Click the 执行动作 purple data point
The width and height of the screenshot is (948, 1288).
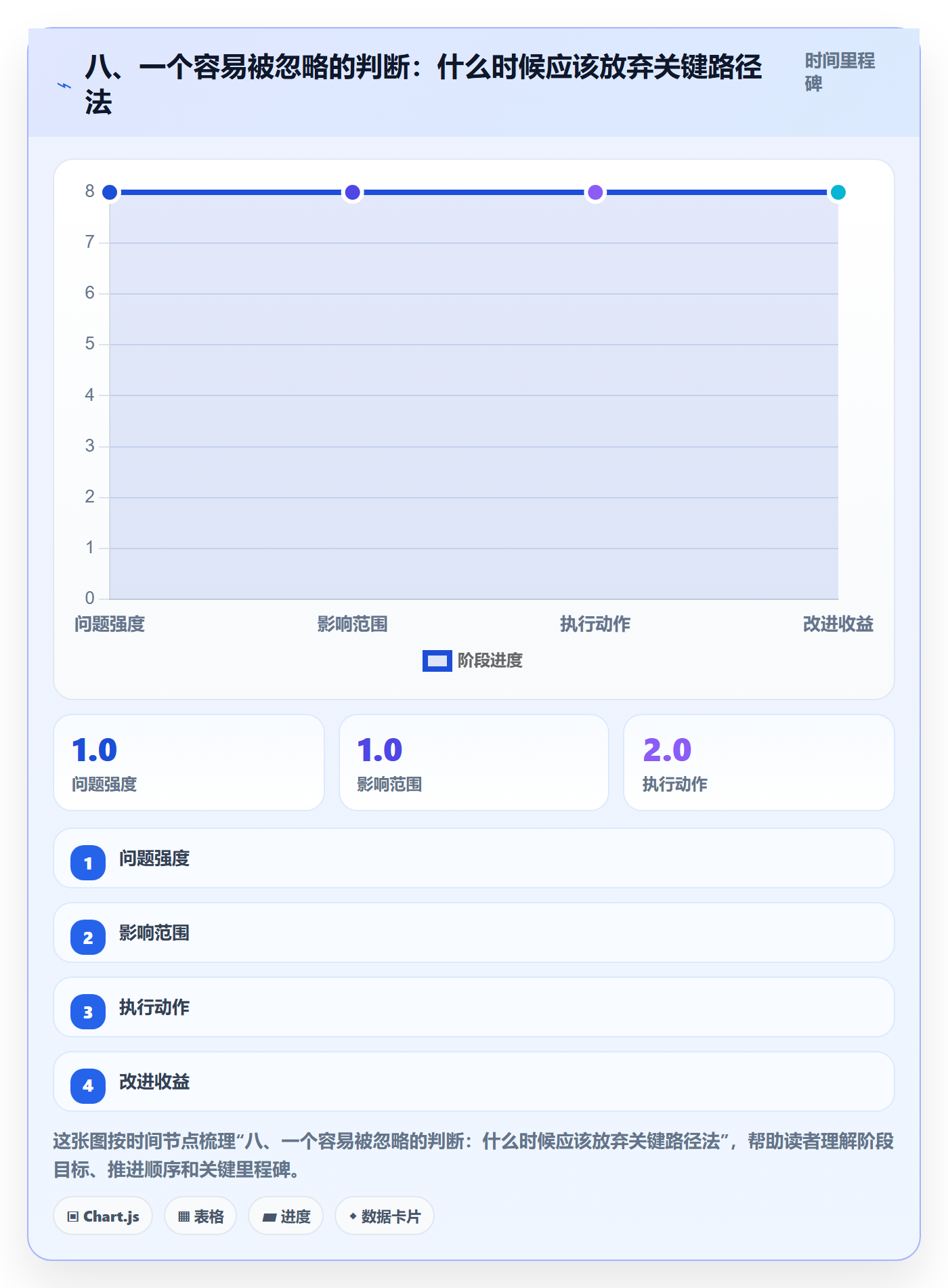pyautogui.click(x=595, y=192)
